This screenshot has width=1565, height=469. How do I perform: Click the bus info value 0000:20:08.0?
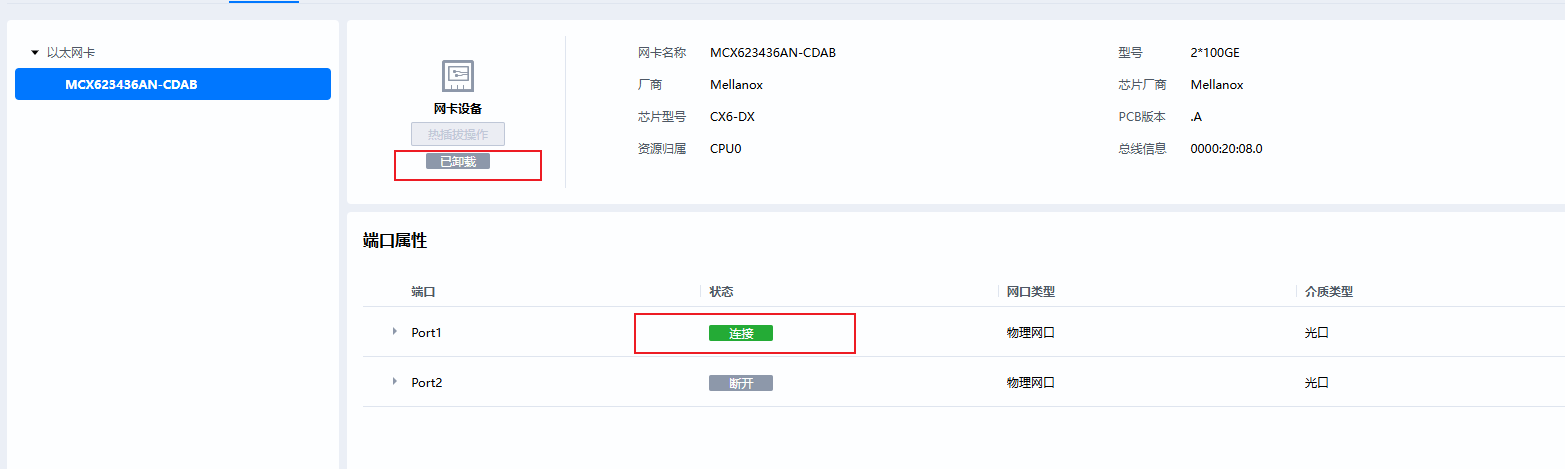[x=1226, y=149]
